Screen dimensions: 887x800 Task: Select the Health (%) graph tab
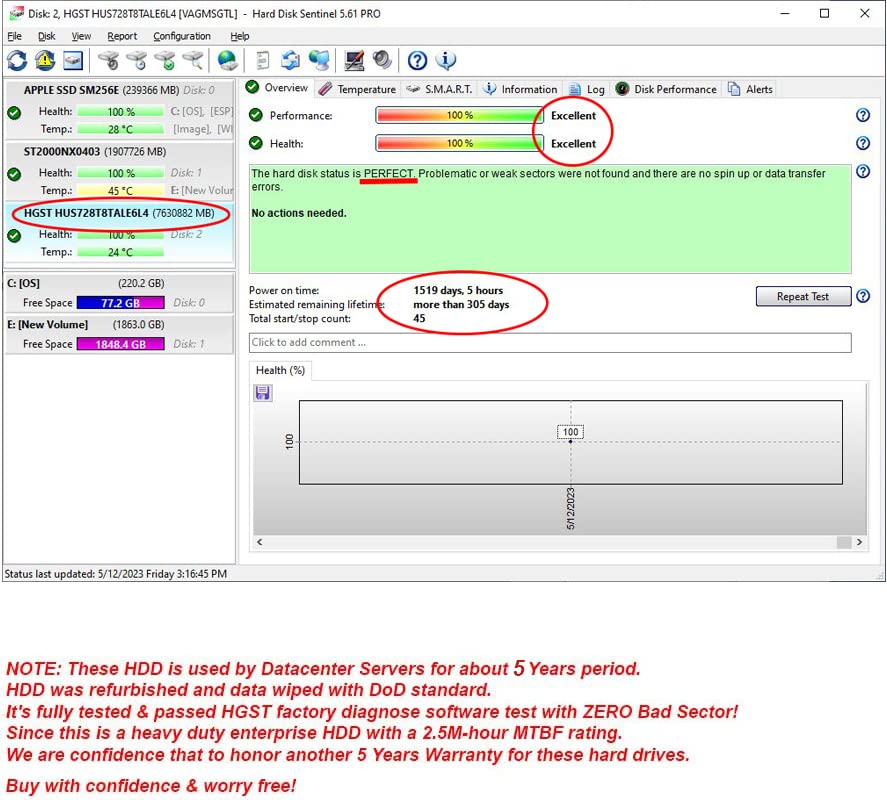pyautogui.click(x=280, y=371)
